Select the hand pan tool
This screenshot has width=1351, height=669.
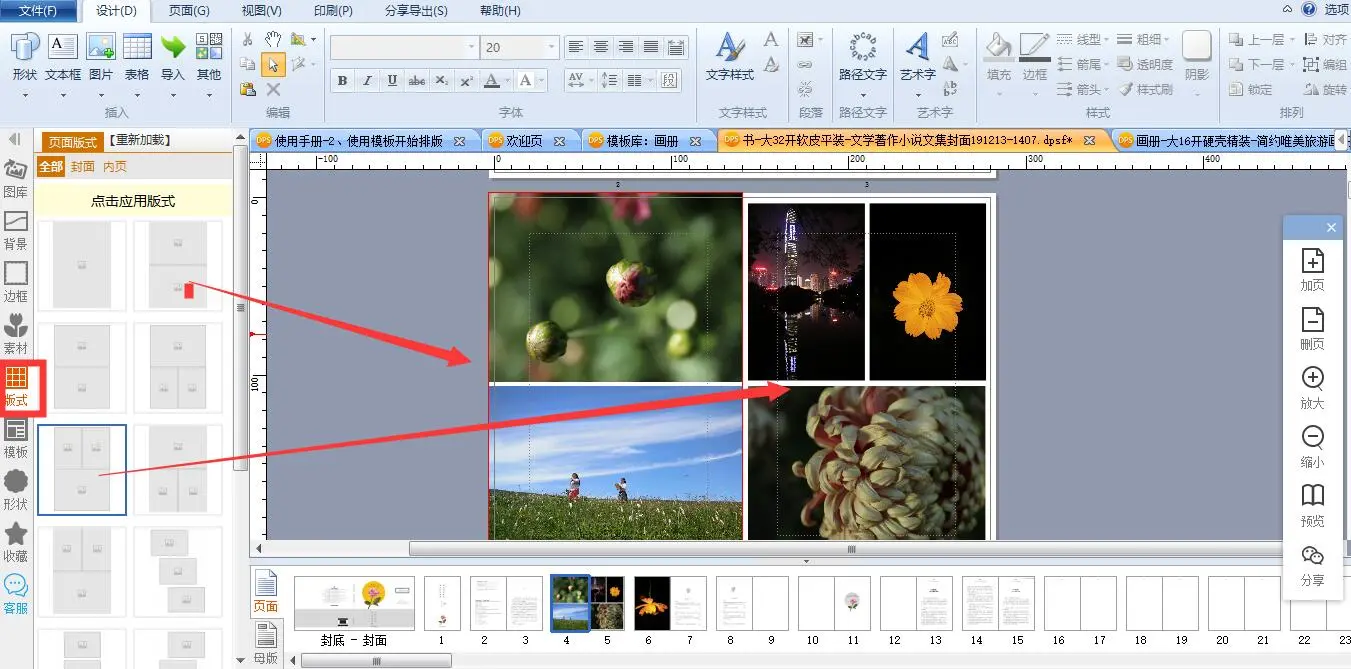(273, 40)
